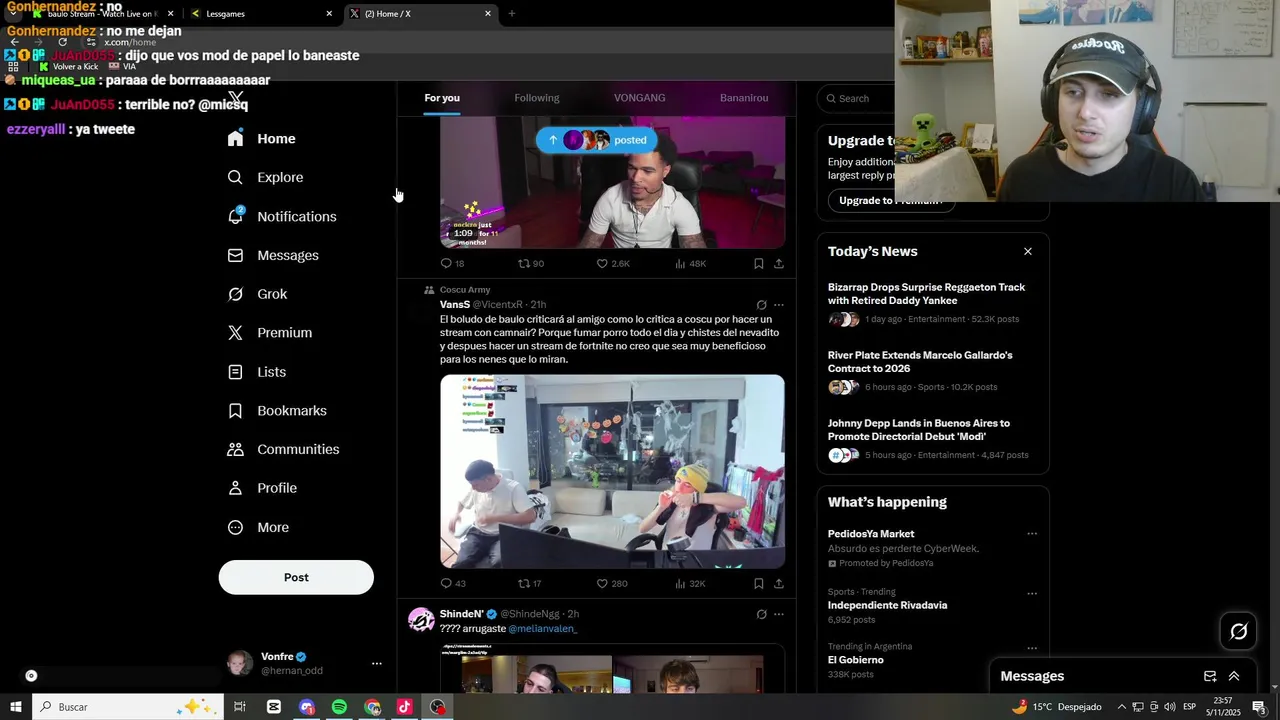The height and width of the screenshot is (720, 1280).
Task: Dismiss the Today's News panel
Action: click(1028, 251)
